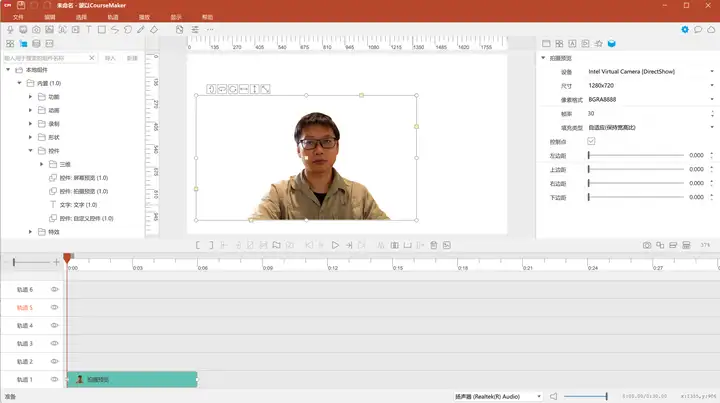Viewport: 720px width, 403px height.
Task: Click the 导入 import button
Action: click(110, 58)
